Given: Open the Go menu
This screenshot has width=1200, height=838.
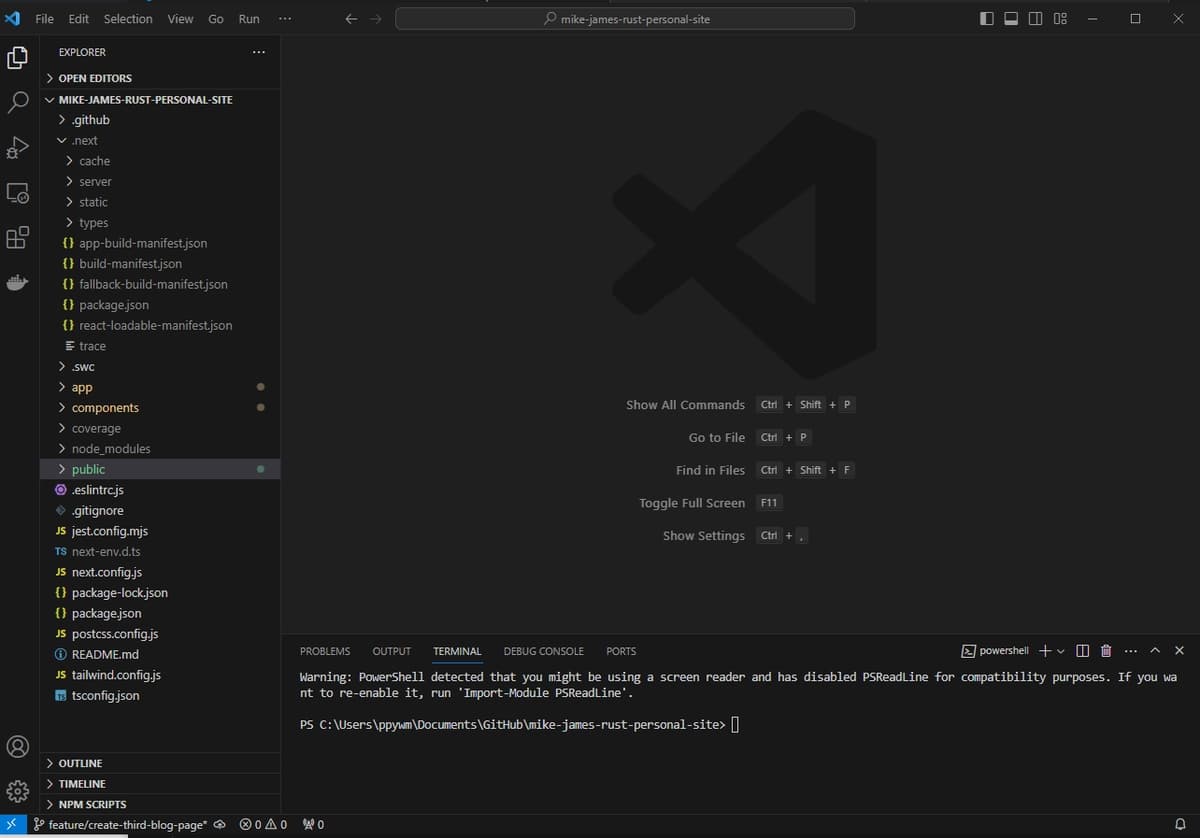Looking at the screenshot, I should [216, 19].
